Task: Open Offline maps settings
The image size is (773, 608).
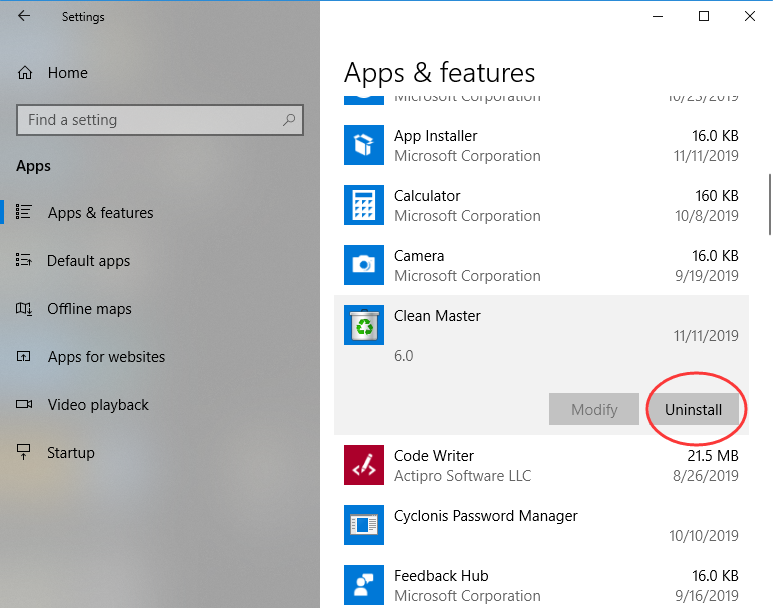Action: [89, 309]
